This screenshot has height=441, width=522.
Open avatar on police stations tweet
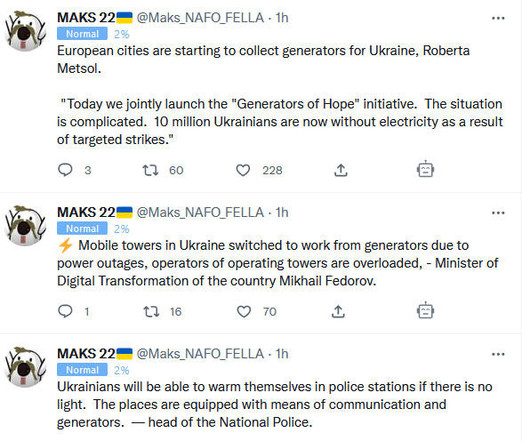tap(25, 367)
